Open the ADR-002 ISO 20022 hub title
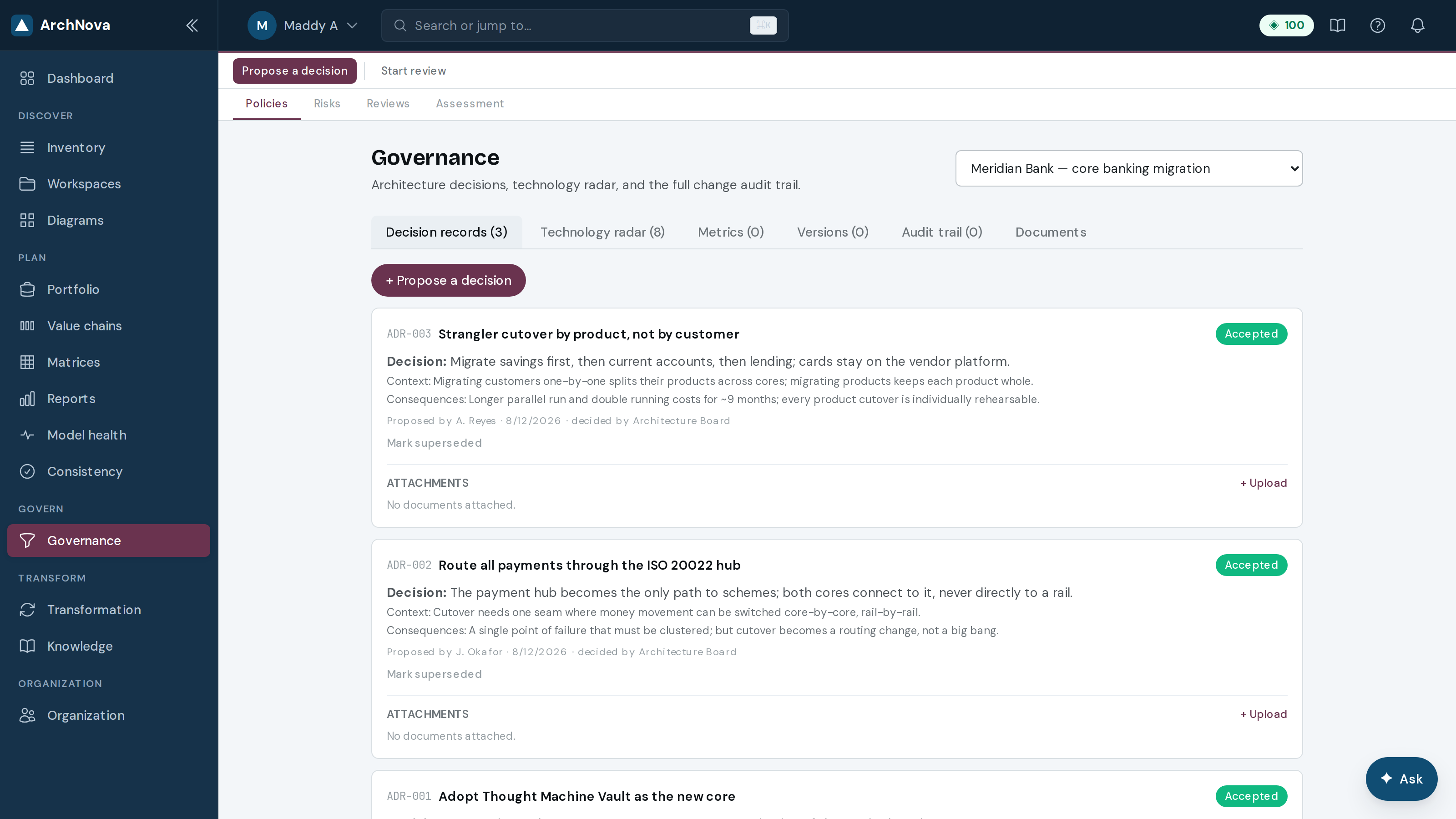Image resolution: width=1456 pixels, height=819 pixels. pyautogui.click(x=589, y=565)
